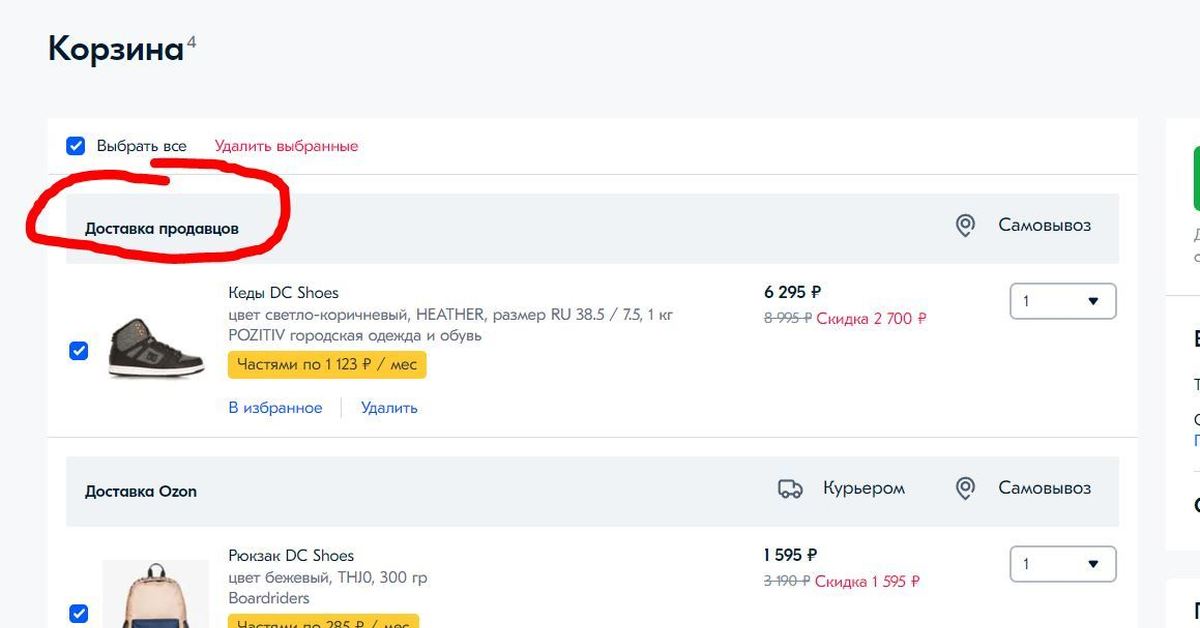
Task: Select 'Самовывоз' in Ozon delivery section
Action: pyautogui.click(x=1044, y=488)
